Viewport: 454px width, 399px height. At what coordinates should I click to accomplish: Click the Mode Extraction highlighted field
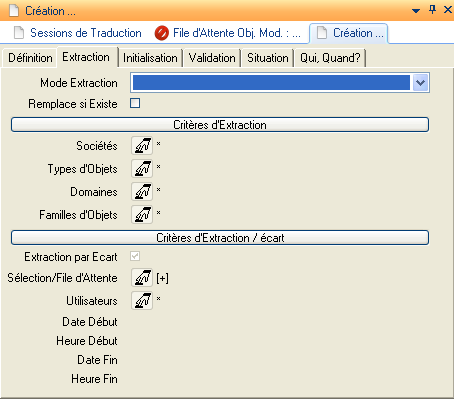pyautogui.click(x=271, y=83)
